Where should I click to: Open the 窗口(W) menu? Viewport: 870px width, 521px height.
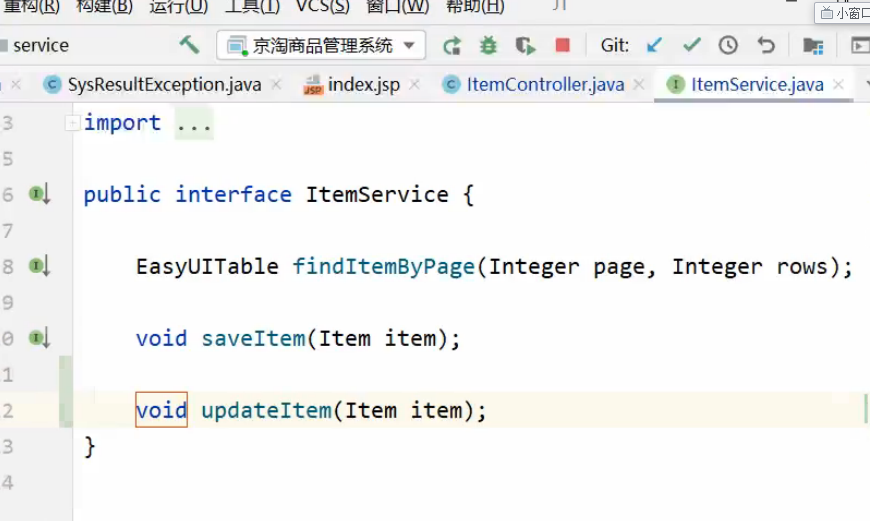[x=398, y=7]
